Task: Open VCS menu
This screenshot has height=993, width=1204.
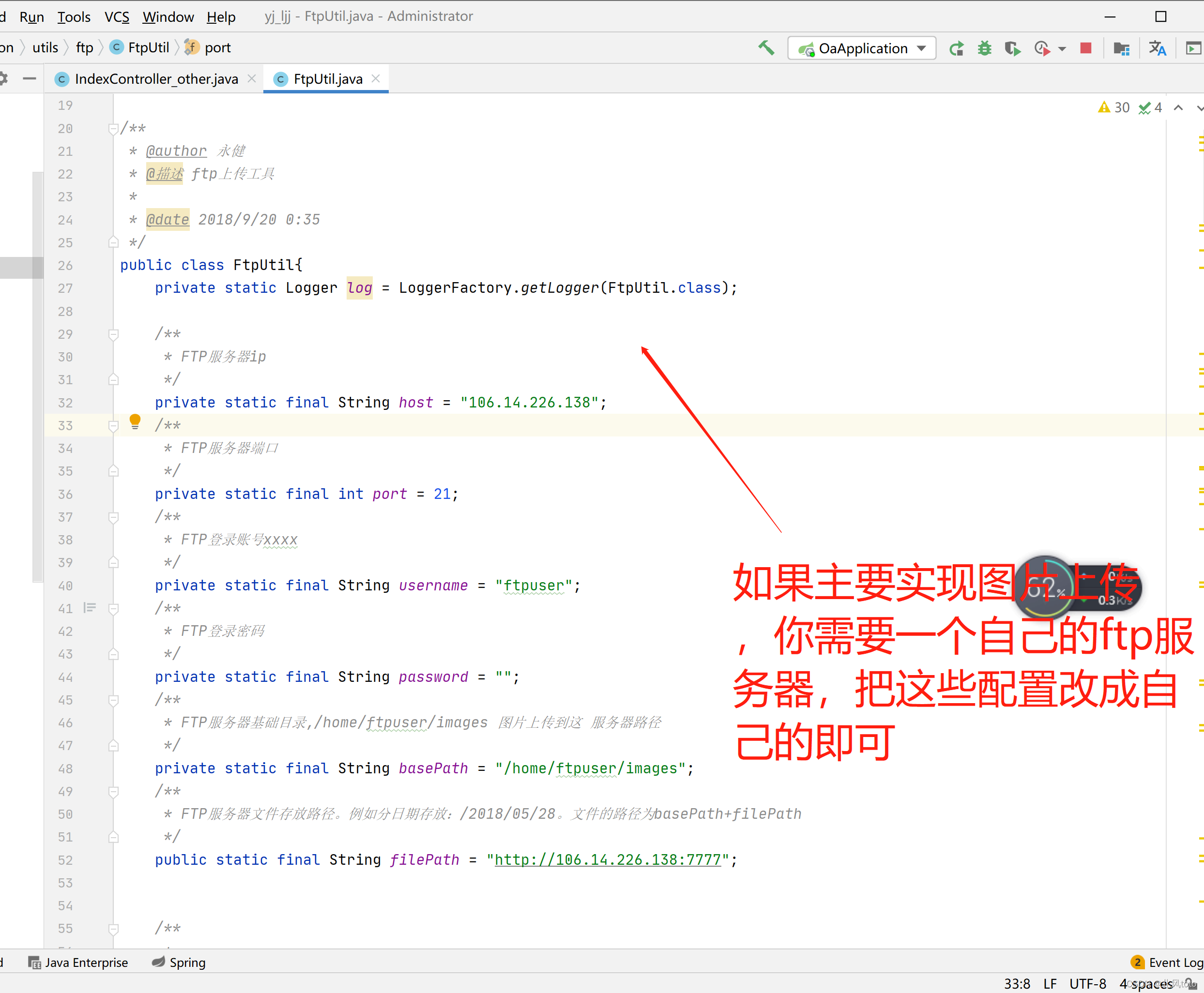Action: (117, 16)
